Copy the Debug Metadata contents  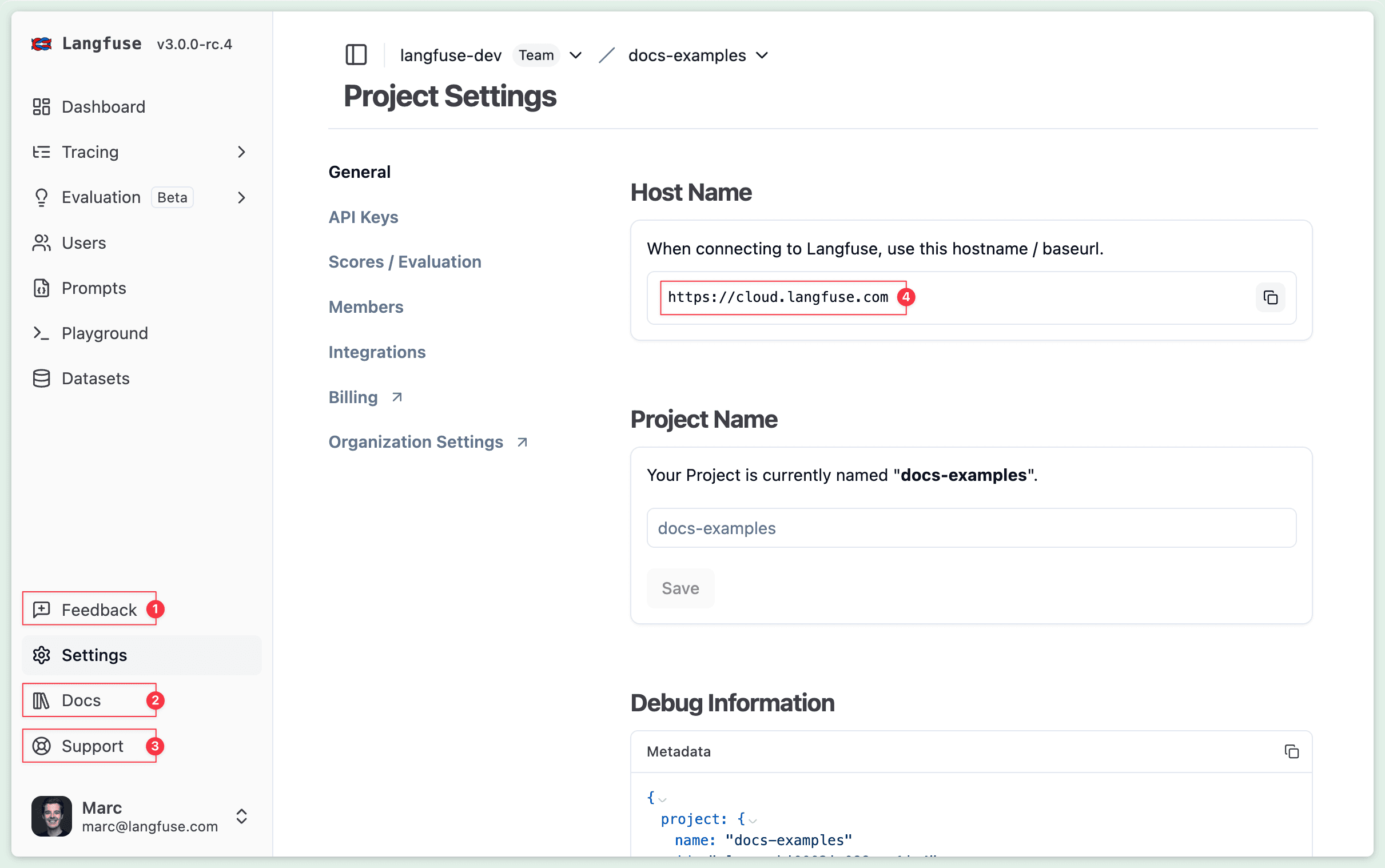(x=1291, y=751)
